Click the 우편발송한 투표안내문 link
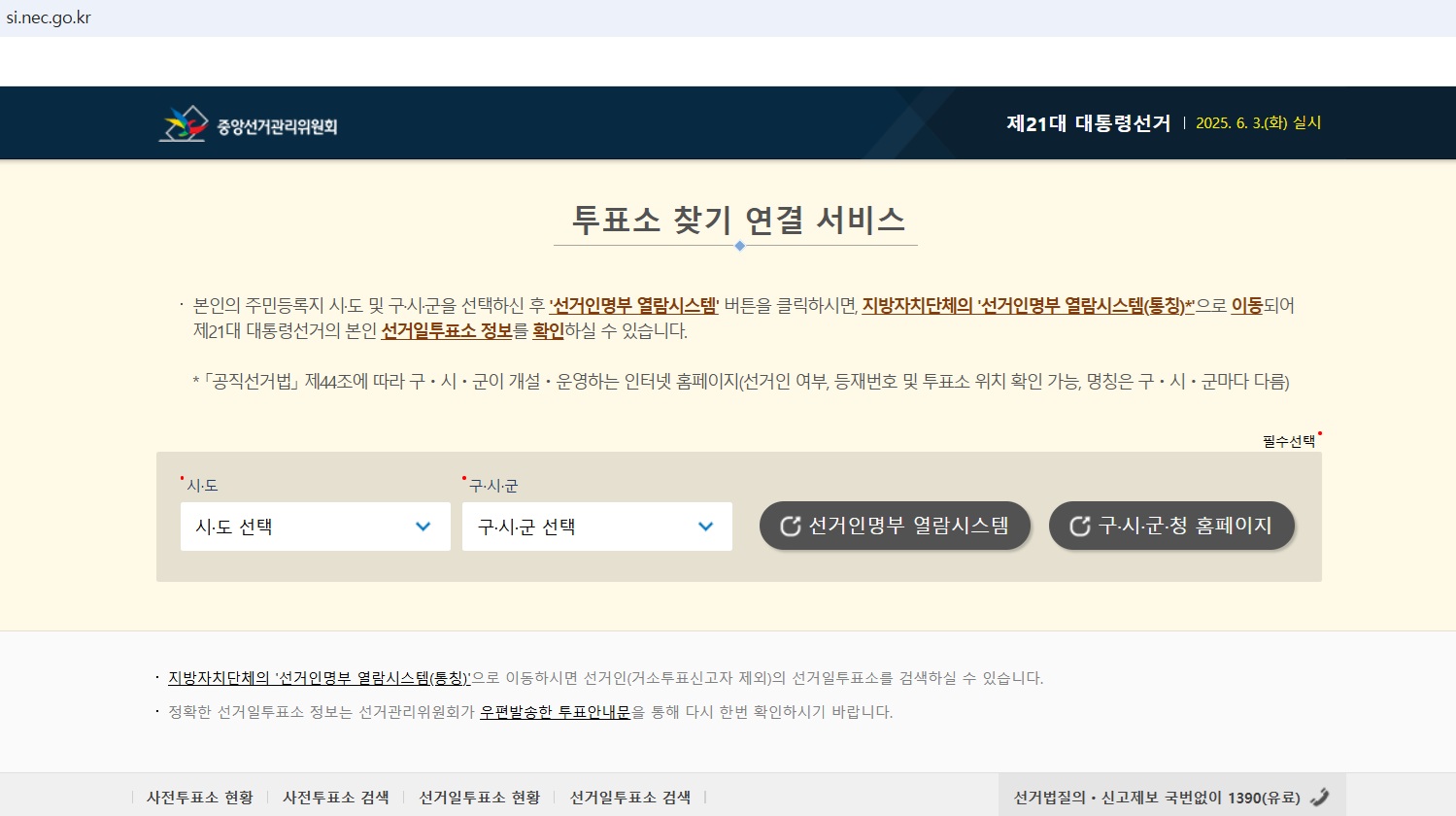 (x=557, y=710)
